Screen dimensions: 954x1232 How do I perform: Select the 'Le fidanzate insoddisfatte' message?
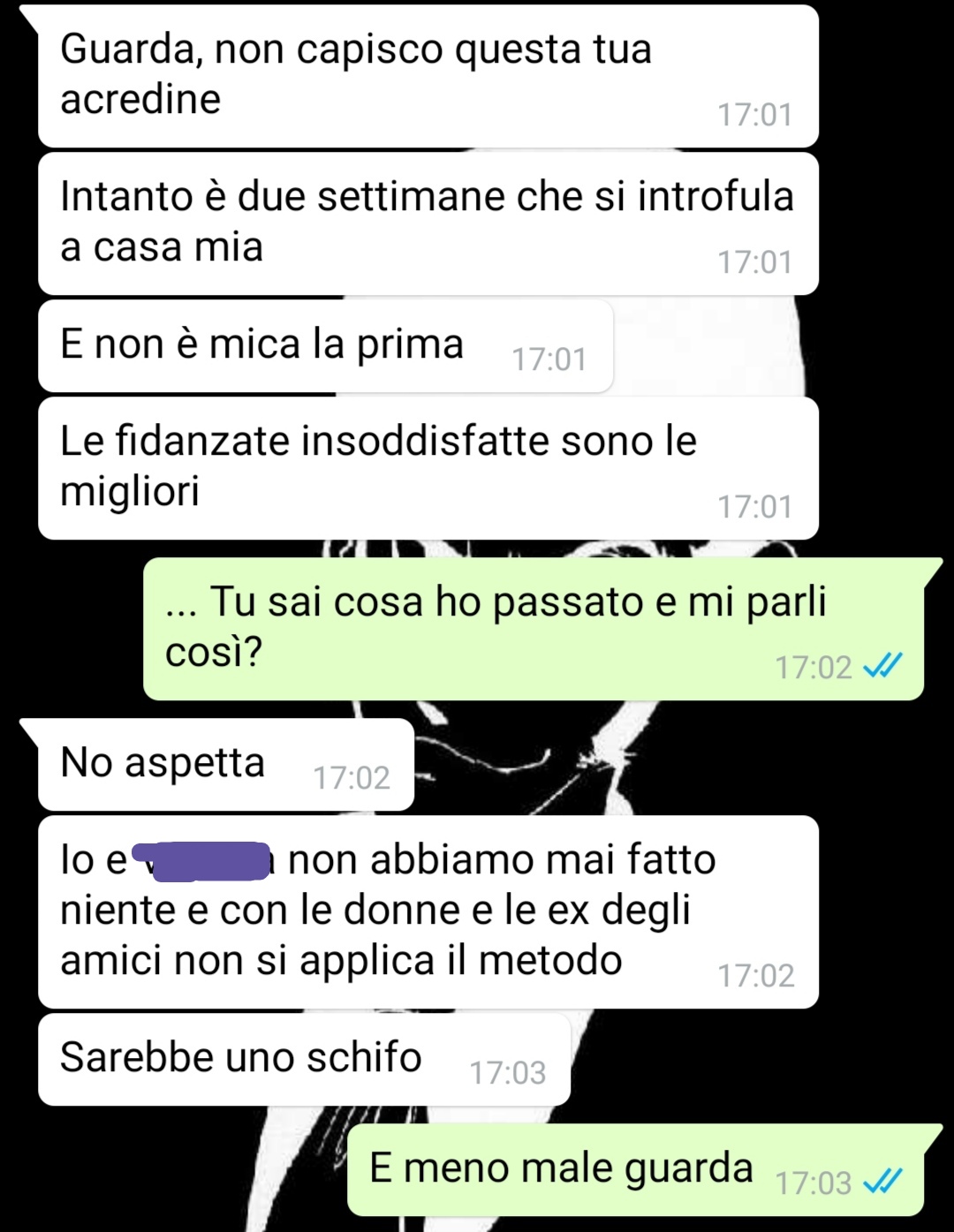point(428,468)
